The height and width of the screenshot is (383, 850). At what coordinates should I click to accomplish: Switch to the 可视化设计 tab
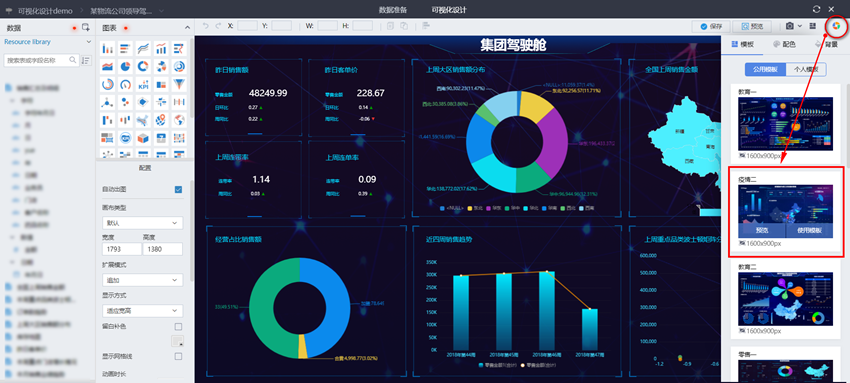pyautogui.click(x=449, y=10)
